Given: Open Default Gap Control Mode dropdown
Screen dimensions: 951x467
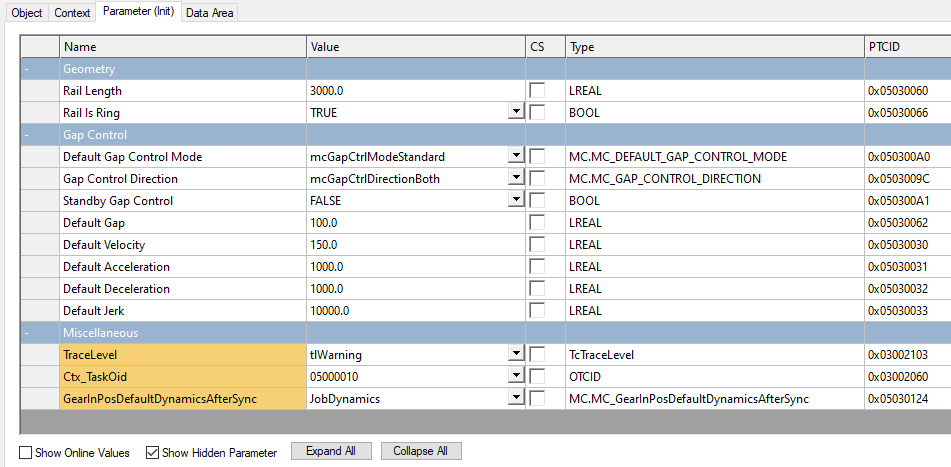Looking at the screenshot, I should (516, 156).
